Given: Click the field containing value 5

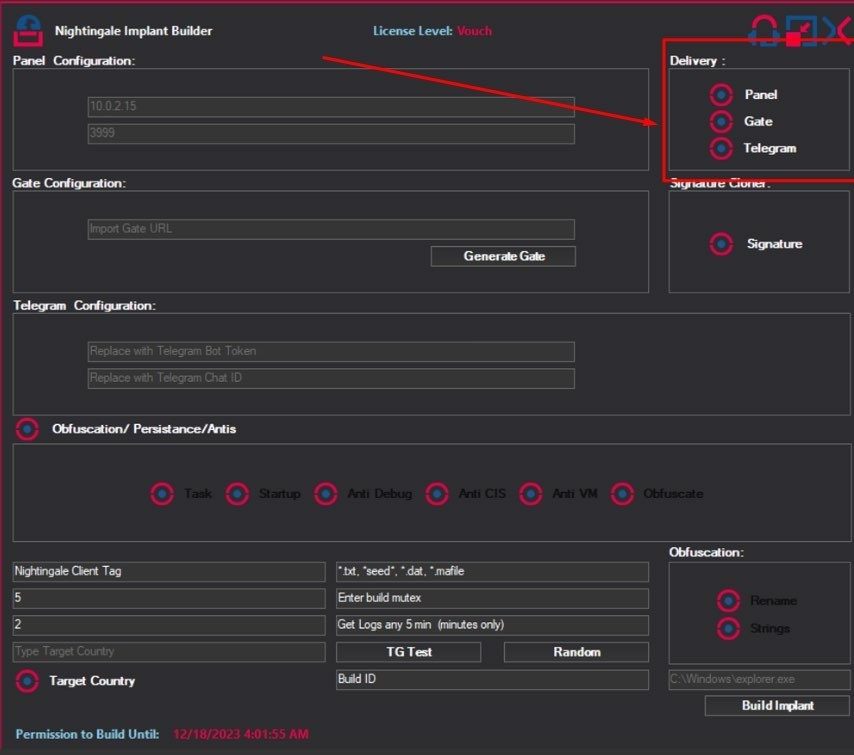Looking at the screenshot, I should 169,598.
